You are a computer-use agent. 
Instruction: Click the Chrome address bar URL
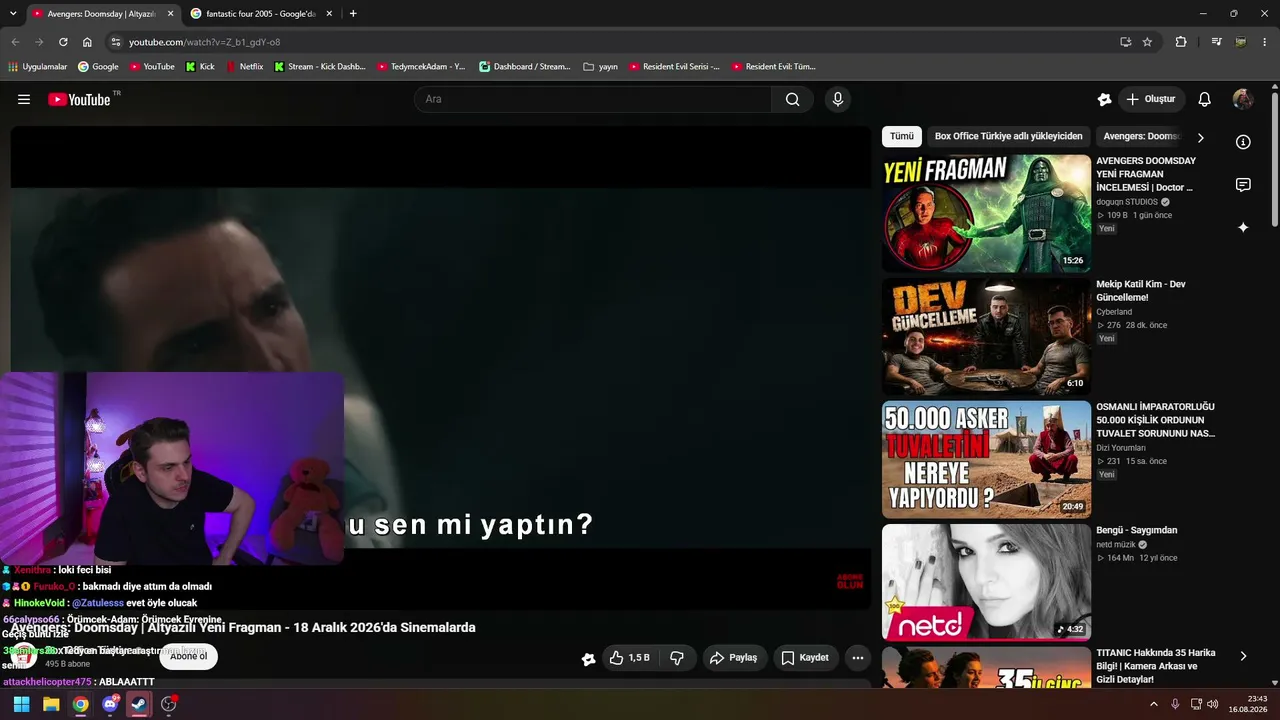point(204,42)
